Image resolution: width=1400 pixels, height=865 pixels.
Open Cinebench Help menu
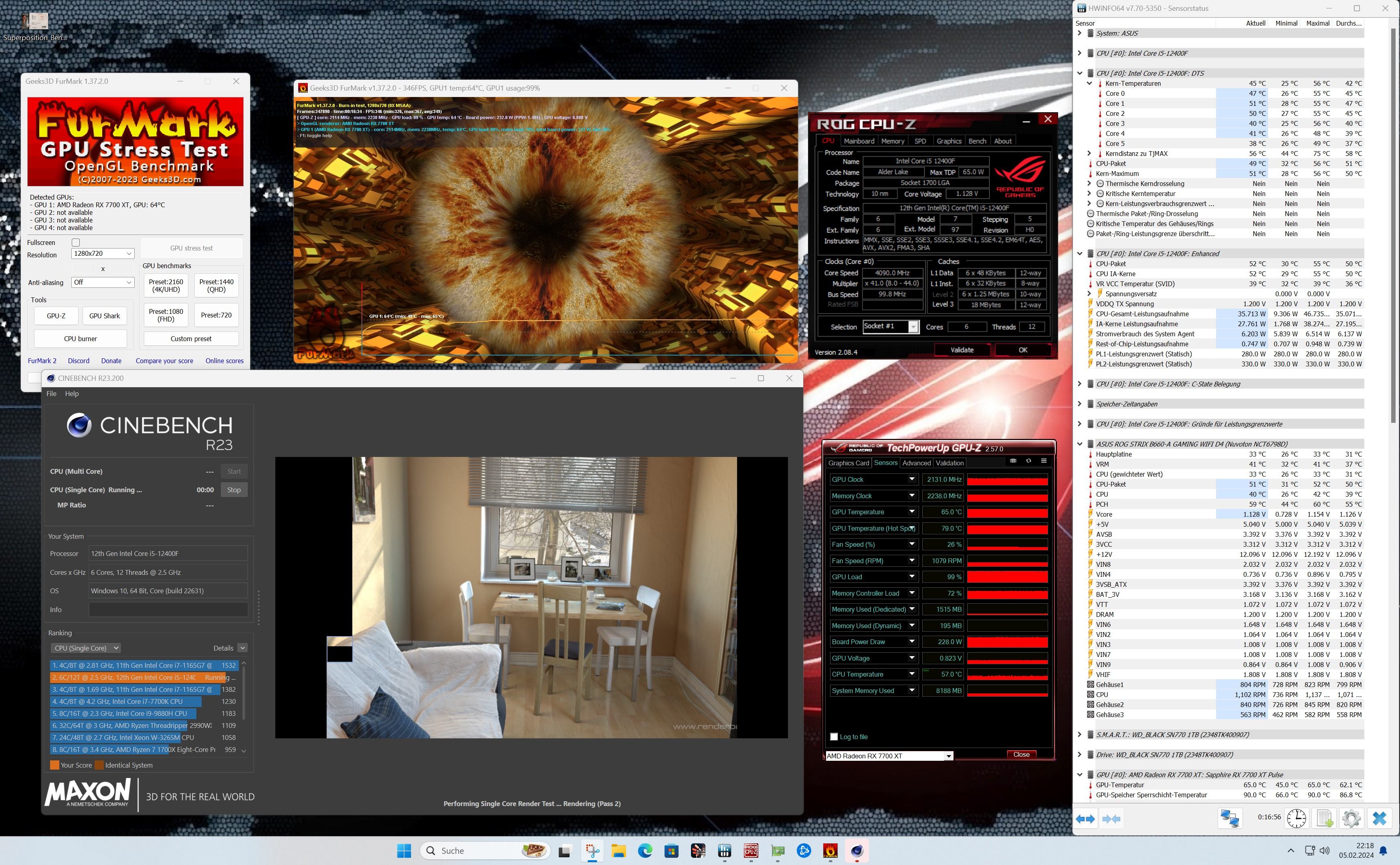[x=72, y=394]
